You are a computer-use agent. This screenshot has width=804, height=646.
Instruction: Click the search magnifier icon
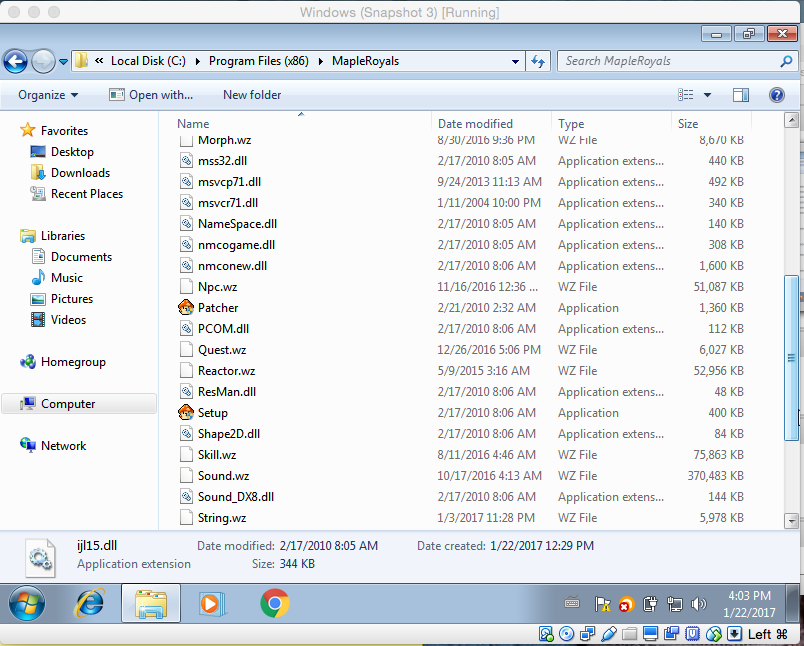pyautogui.click(x=787, y=62)
